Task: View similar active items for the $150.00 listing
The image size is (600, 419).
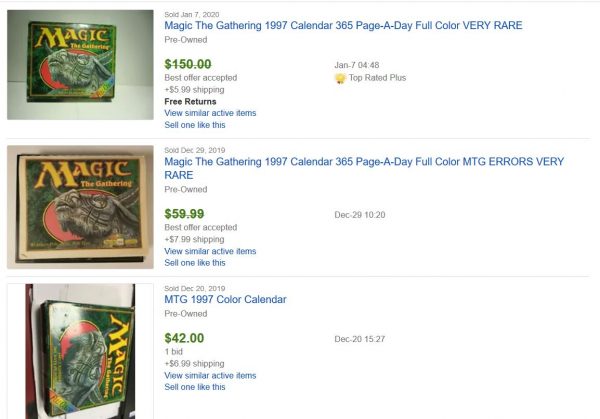Action: [210, 113]
